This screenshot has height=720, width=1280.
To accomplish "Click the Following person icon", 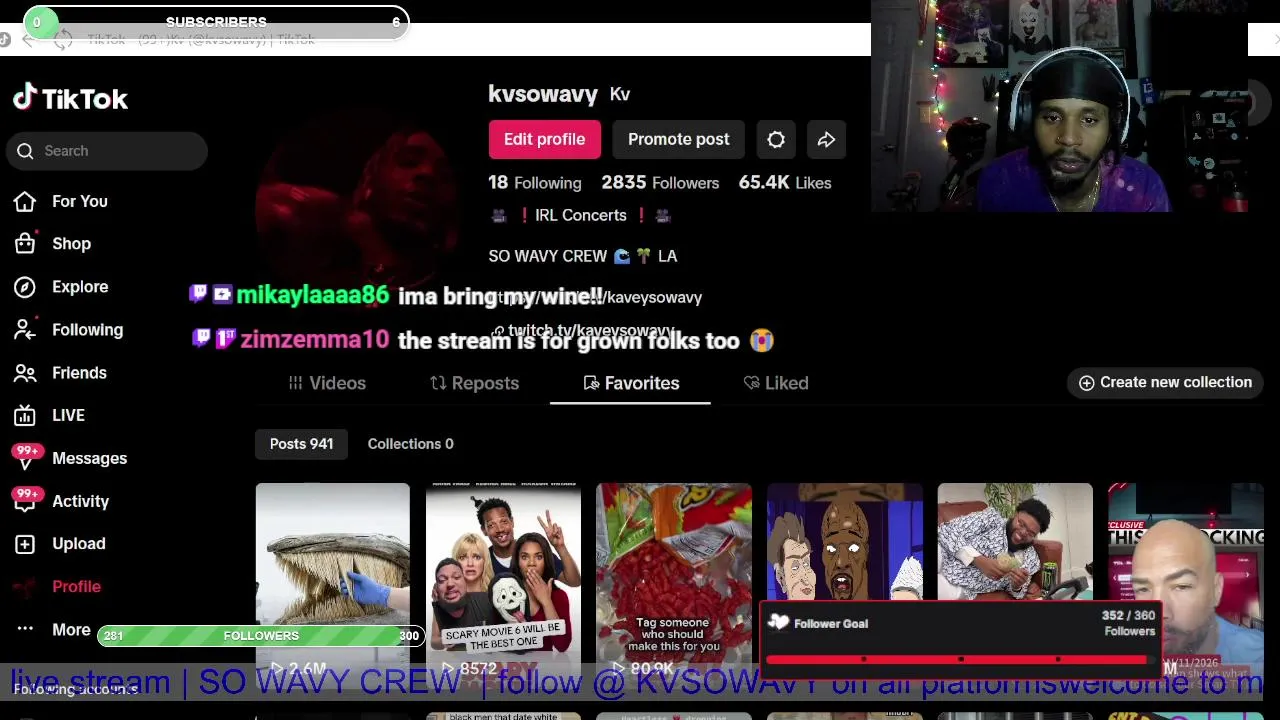I will (x=25, y=330).
